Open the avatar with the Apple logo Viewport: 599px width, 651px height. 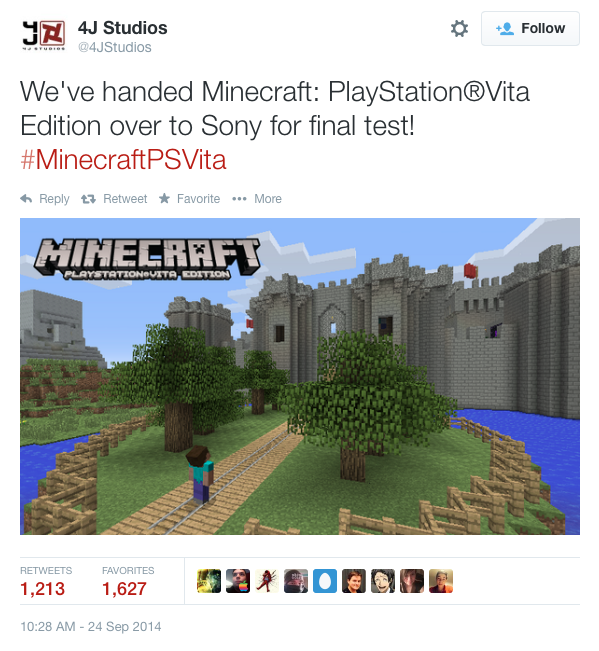[x=238, y=581]
